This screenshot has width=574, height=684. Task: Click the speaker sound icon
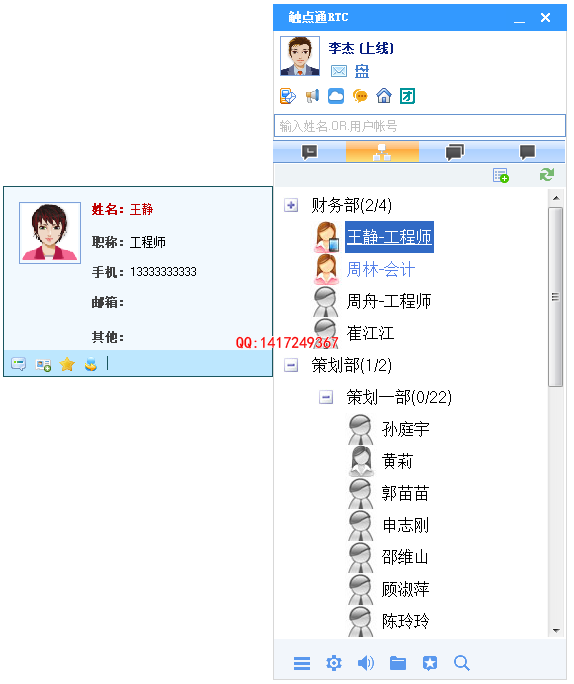pos(366,663)
